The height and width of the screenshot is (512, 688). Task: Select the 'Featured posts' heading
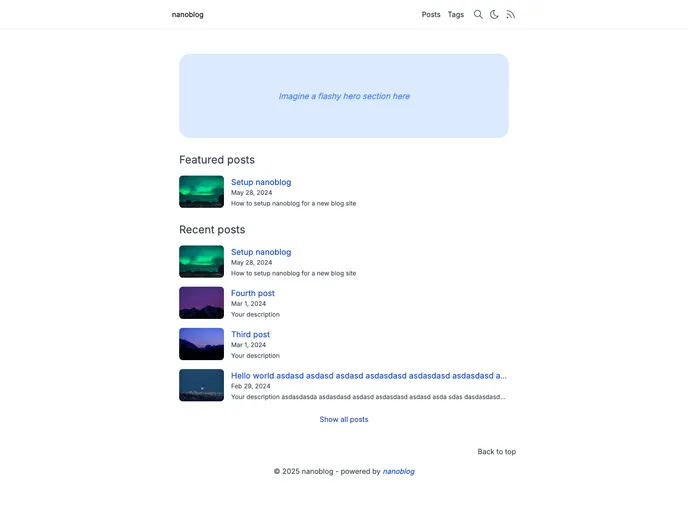[217, 160]
